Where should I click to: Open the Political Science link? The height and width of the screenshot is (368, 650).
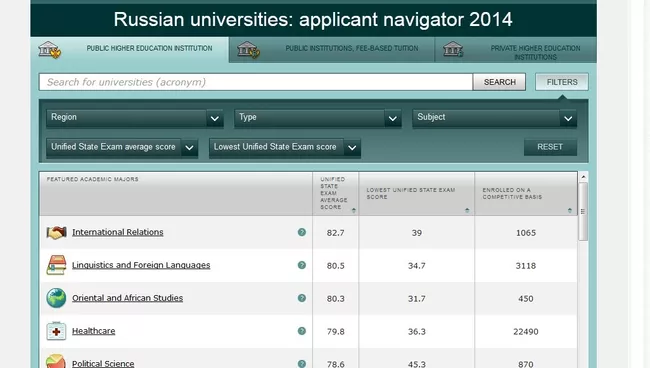(x=103, y=363)
